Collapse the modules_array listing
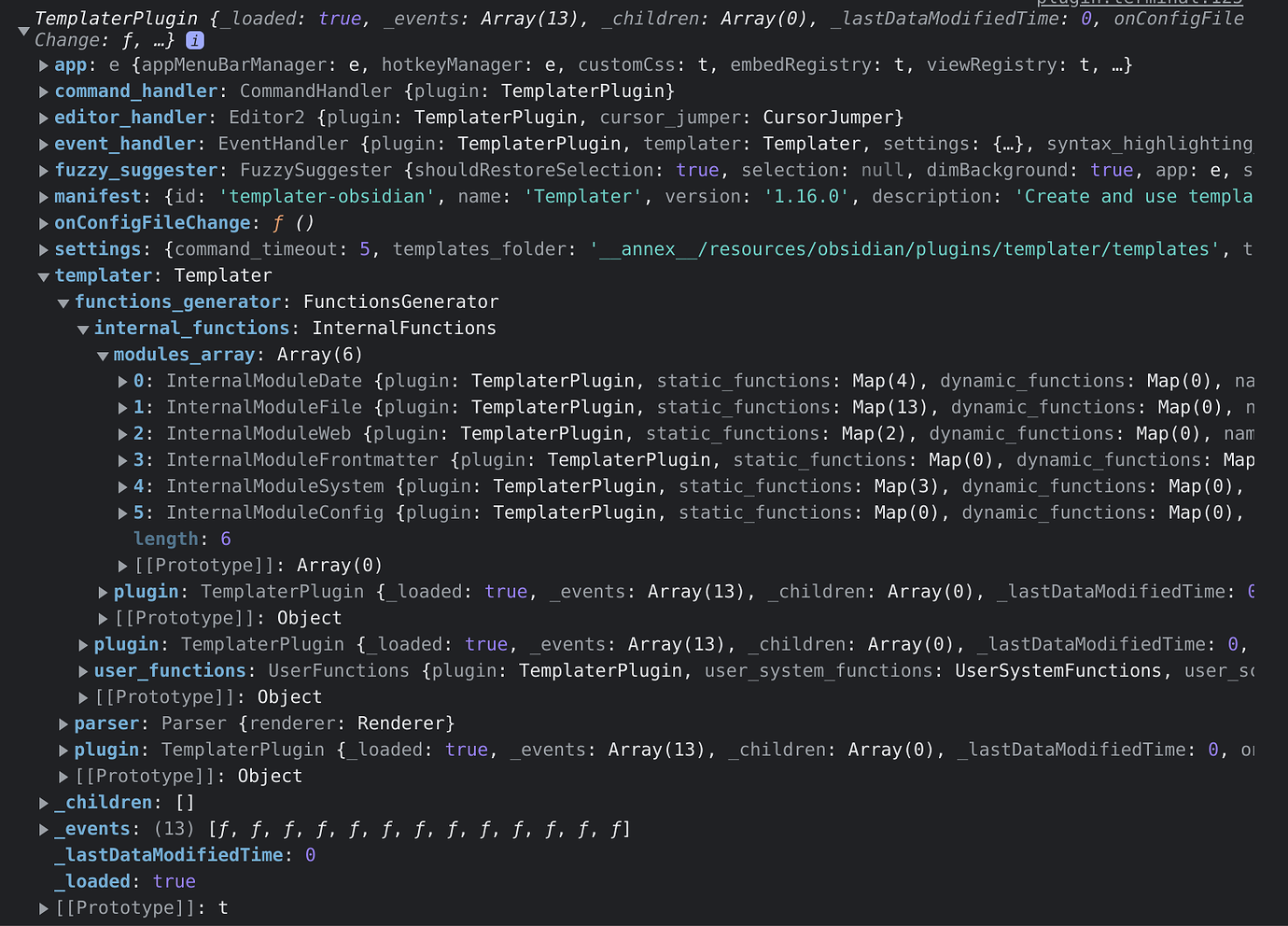The height and width of the screenshot is (926, 1288). pos(103,355)
